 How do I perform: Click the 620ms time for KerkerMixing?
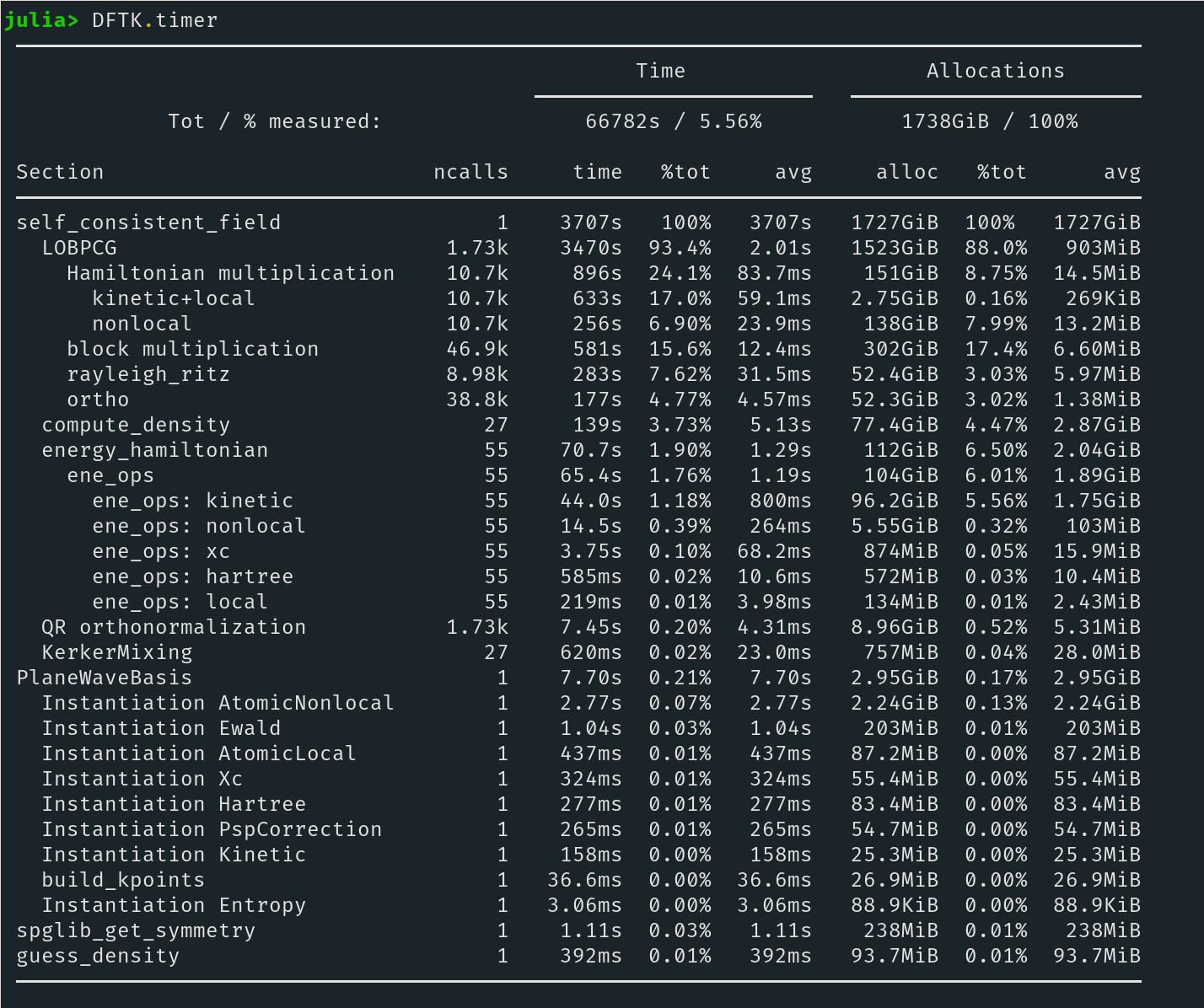tap(591, 652)
